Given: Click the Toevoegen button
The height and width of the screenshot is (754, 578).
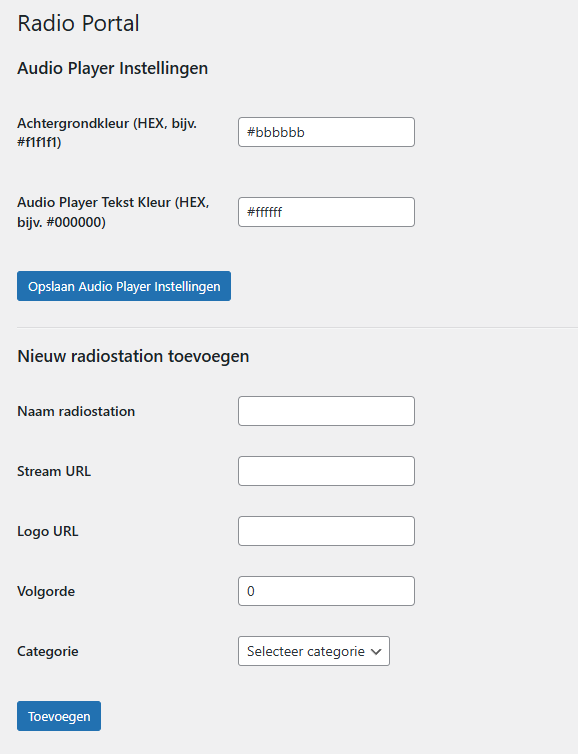Looking at the screenshot, I should click(x=59, y=716).
